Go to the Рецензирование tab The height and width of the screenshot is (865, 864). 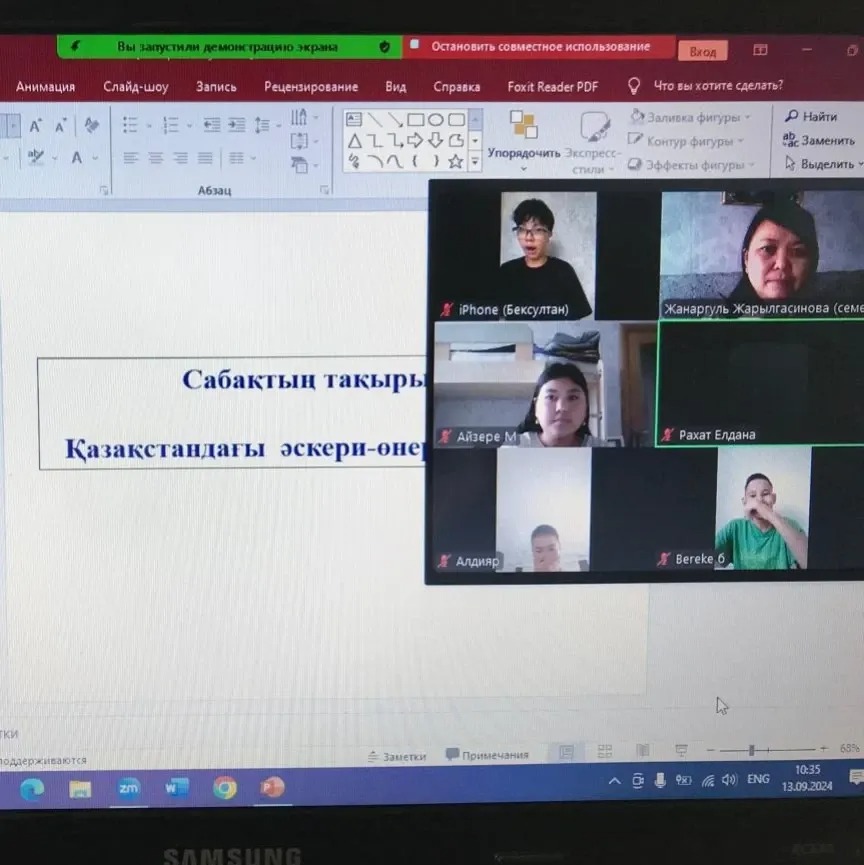311,87
